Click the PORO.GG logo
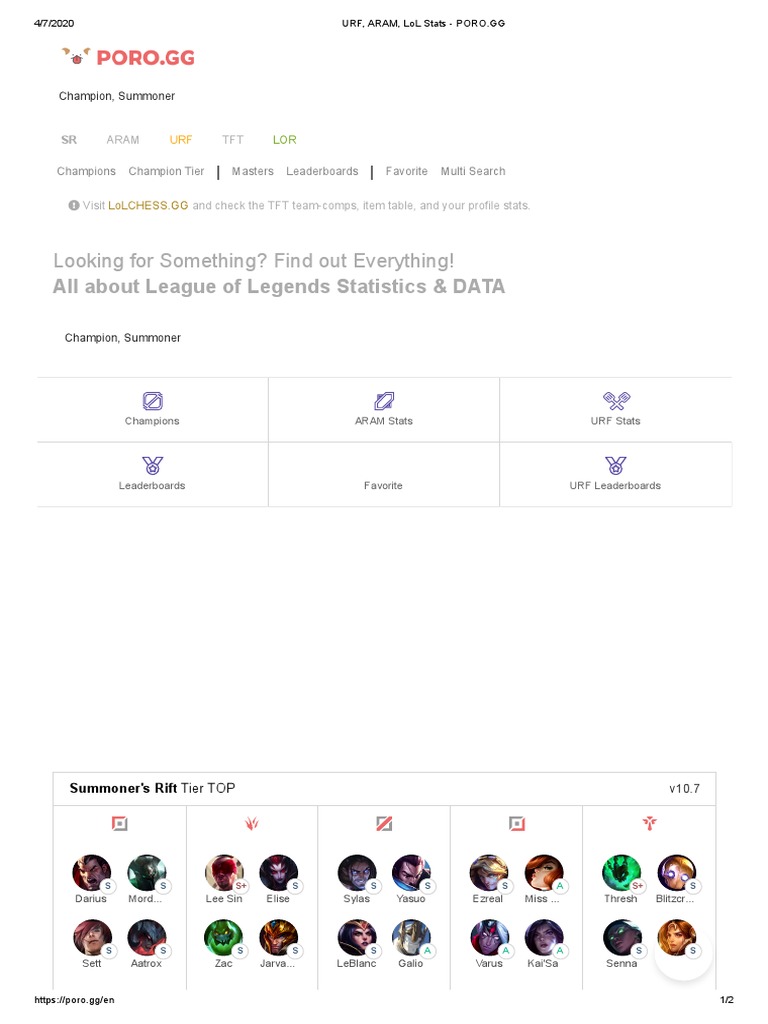 point(127,58)
